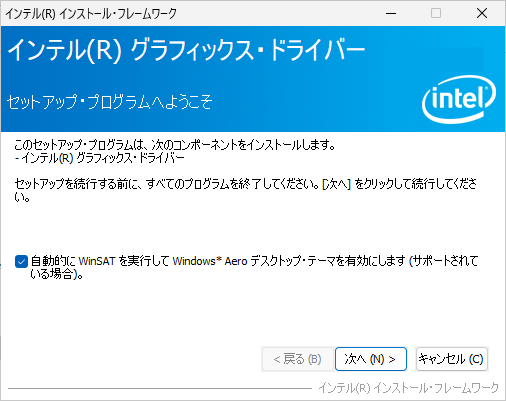Uncheck the WinSAT auto-run checkbox

pos(21,261)
